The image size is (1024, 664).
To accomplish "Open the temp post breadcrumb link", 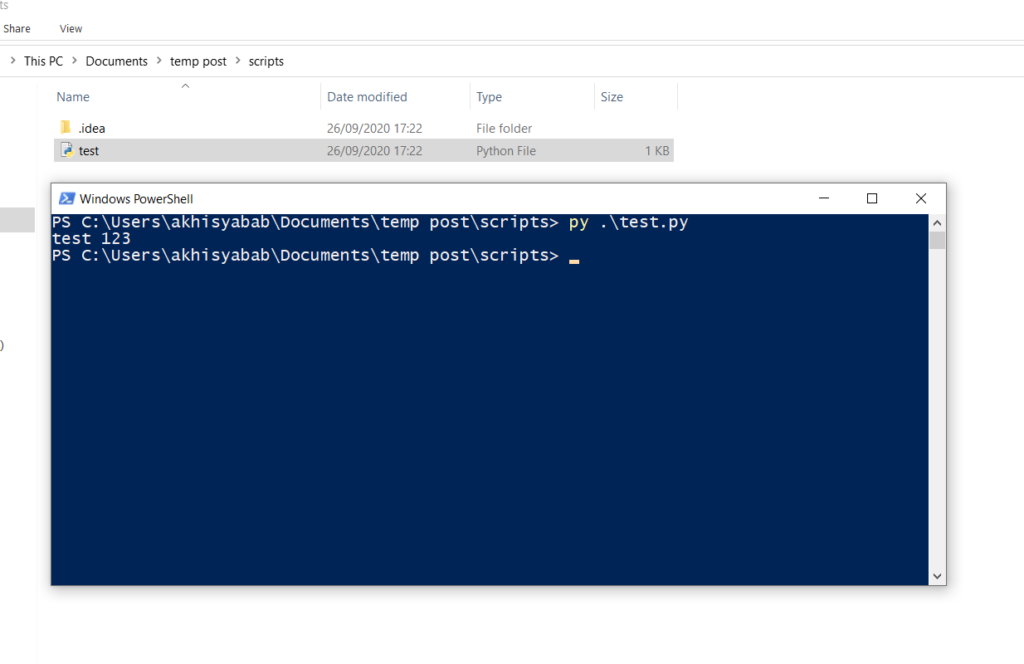I will [x=197, y=61].
